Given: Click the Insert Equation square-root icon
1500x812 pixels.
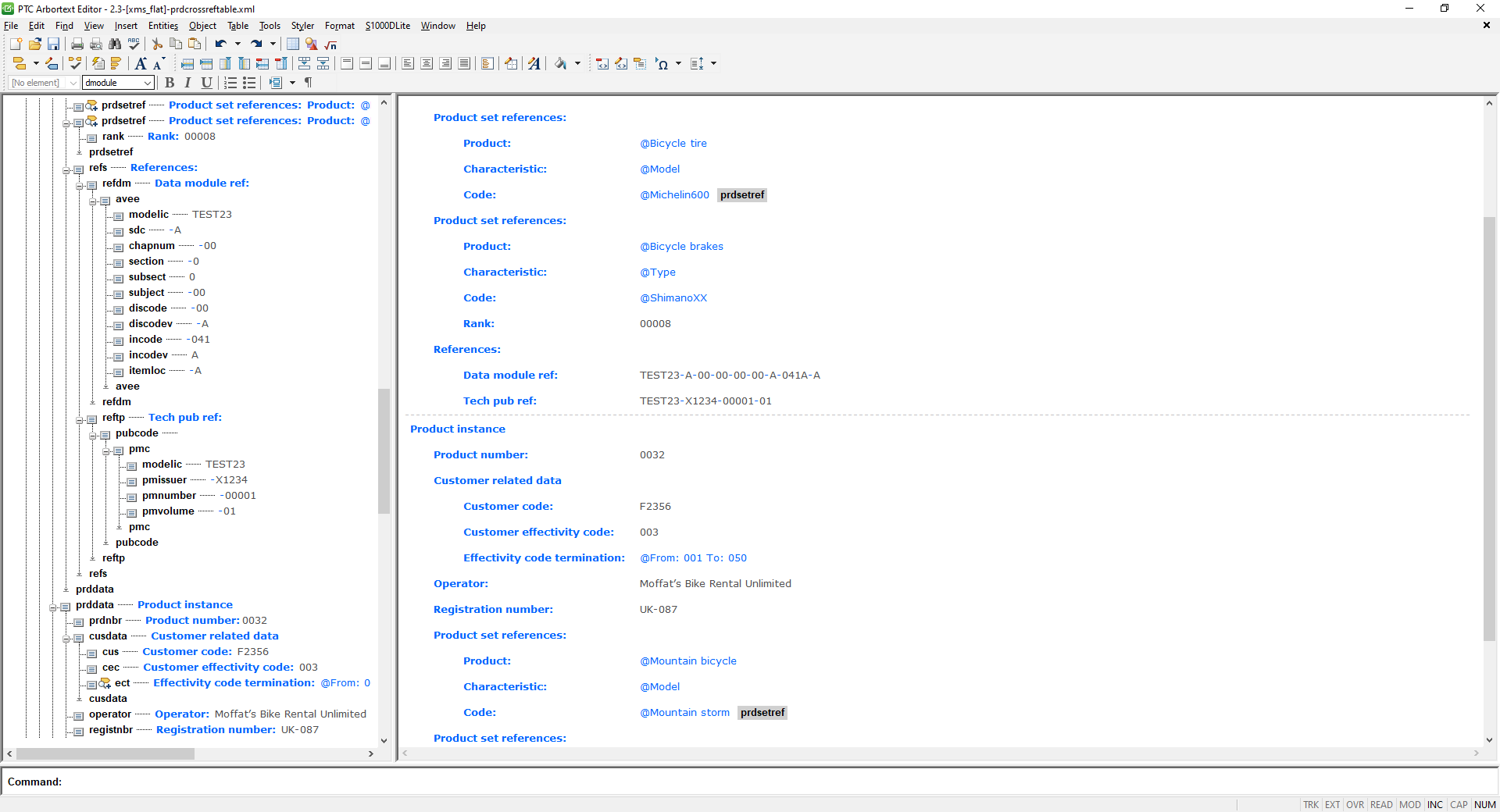Looking at the screenshot, I should tap(330, 45).
